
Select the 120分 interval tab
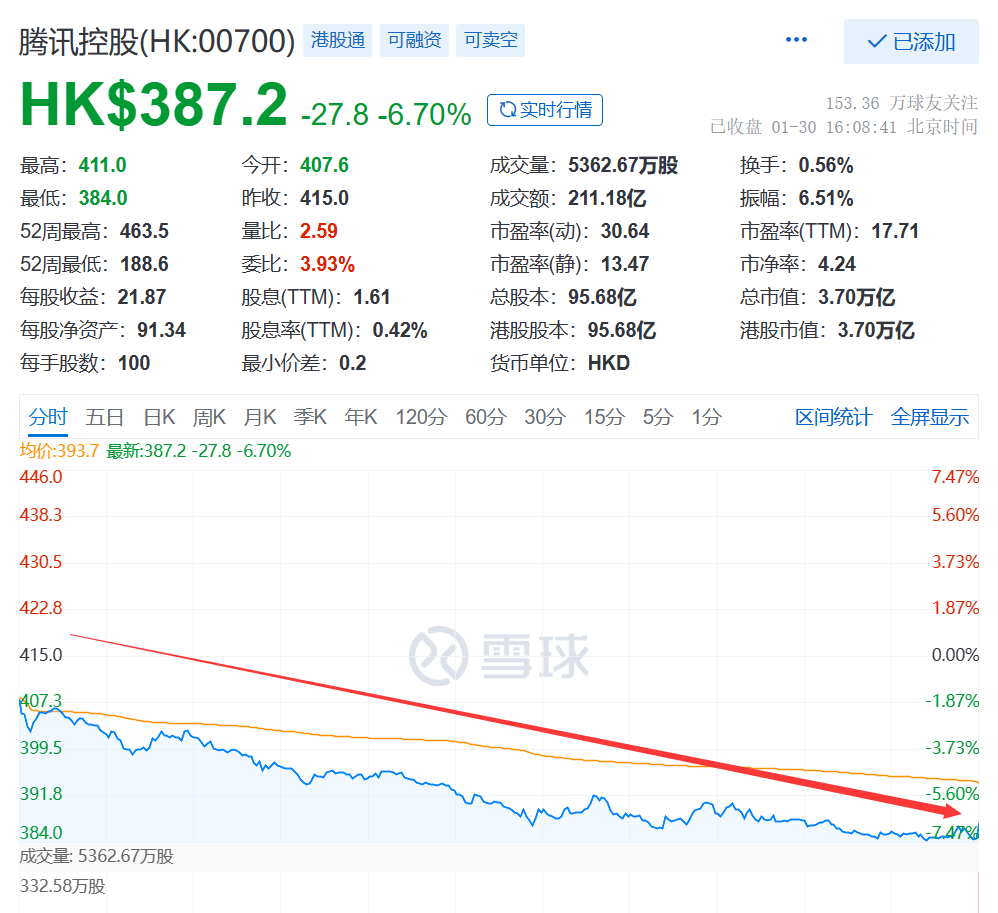point(421,417)
